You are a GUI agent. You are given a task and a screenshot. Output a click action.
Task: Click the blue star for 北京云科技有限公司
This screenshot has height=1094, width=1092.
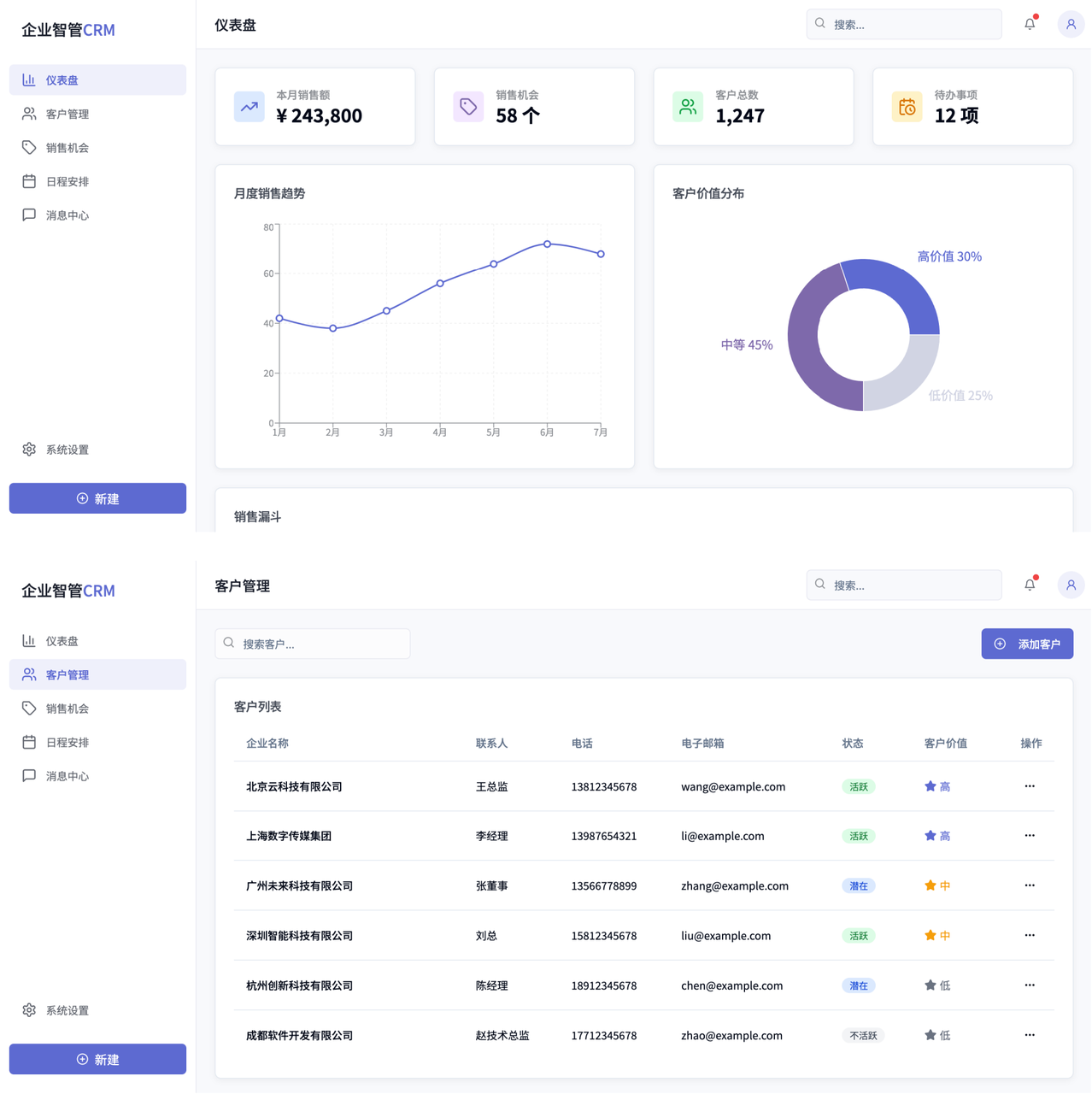(x=931, y=786)
